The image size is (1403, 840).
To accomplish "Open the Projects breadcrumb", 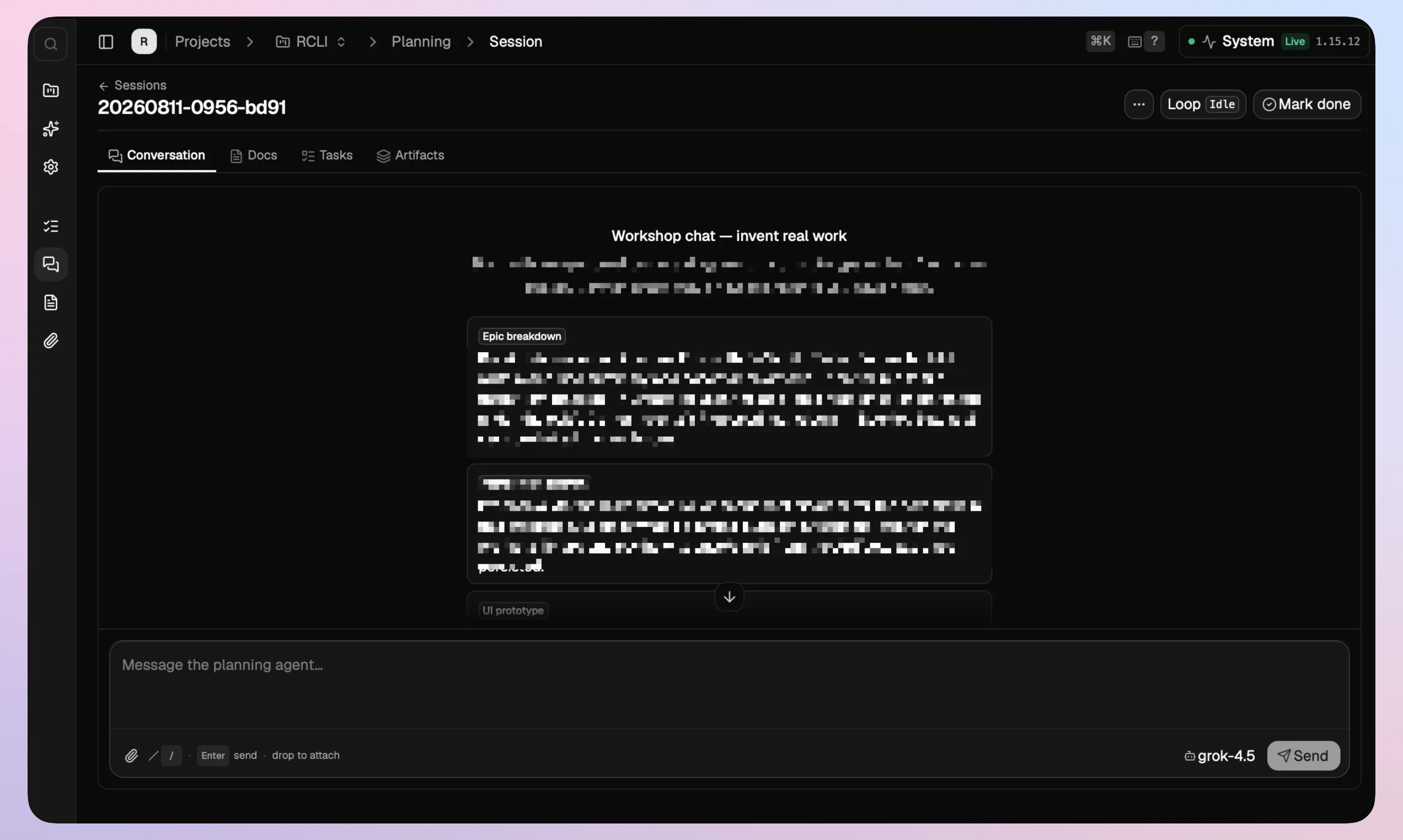I will click(202, 41).
